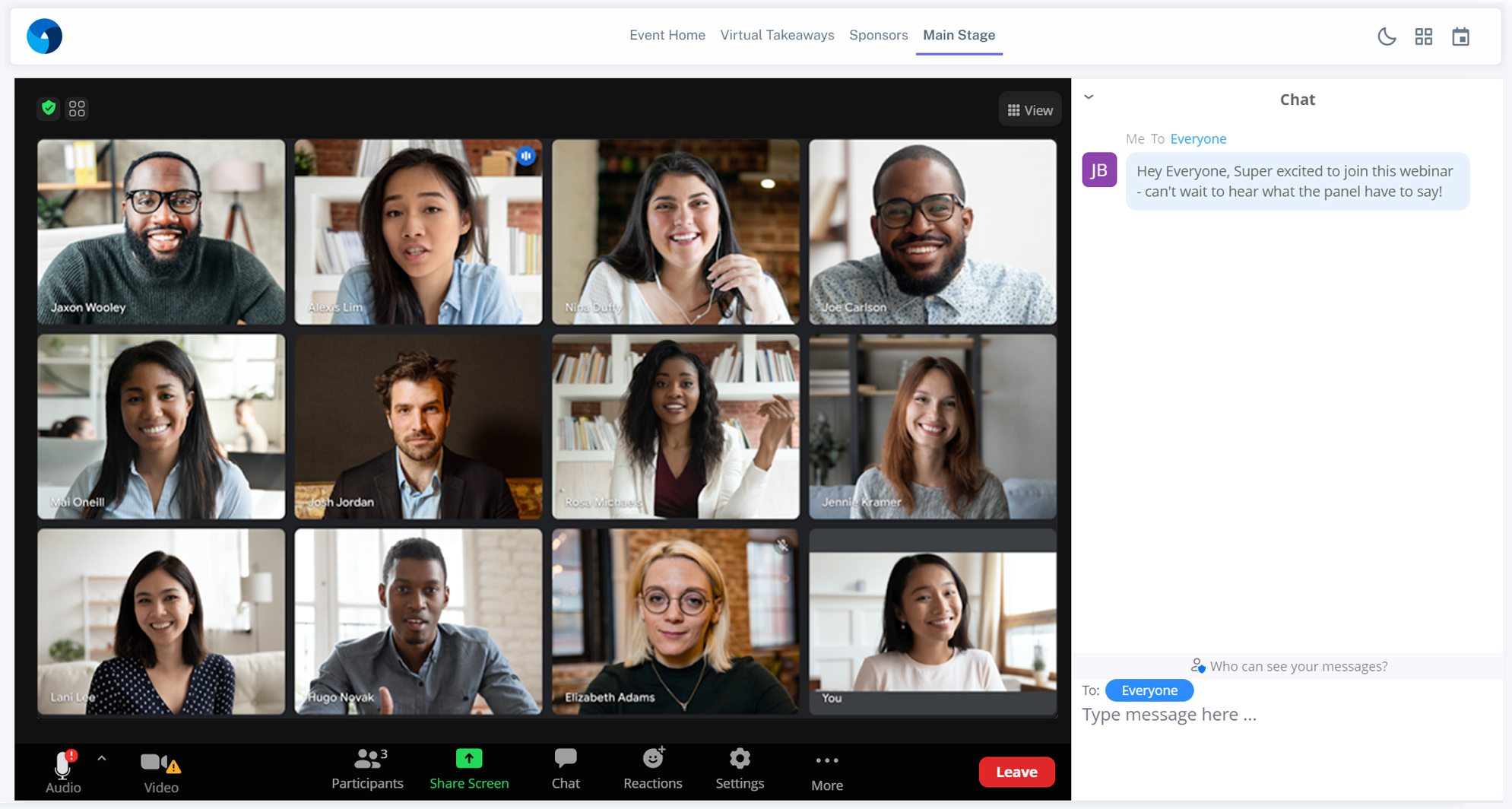
Task: Open the calendar icon in header
Action: 1460,36
